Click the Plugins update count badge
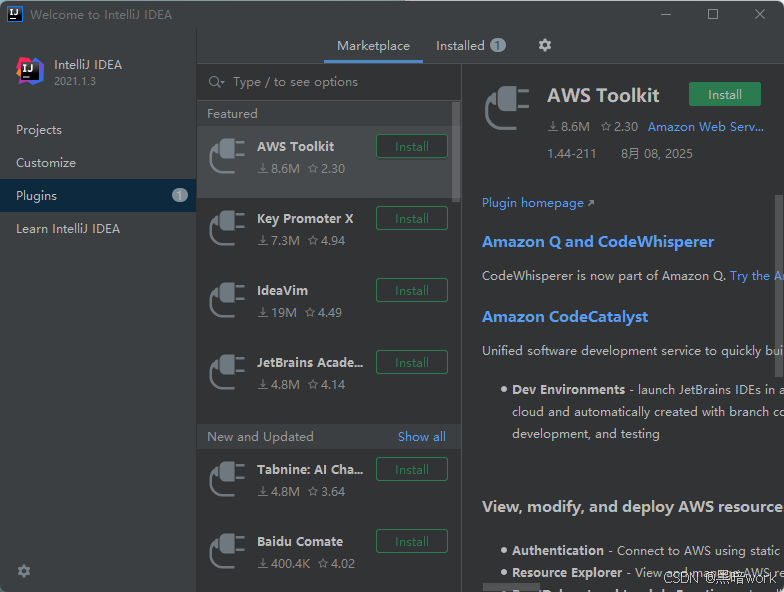 pos(180,195)
